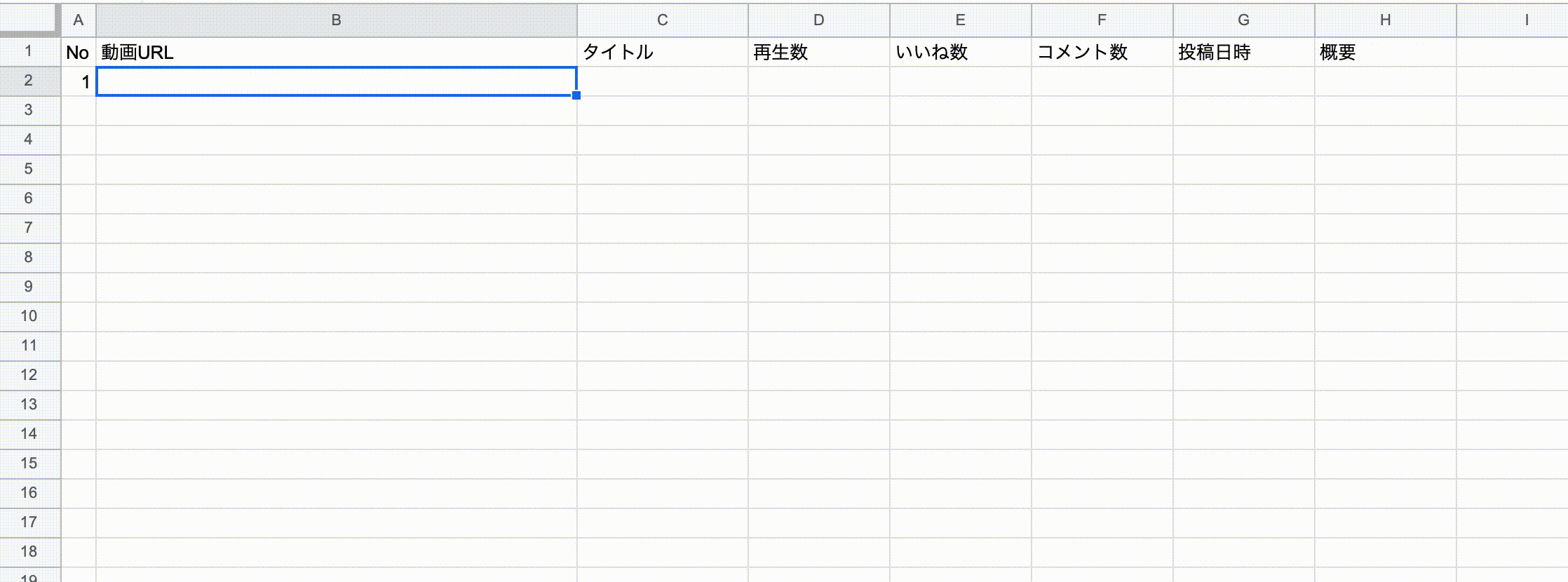The width and height of the screenshot is (1568, 582).
Task: Select column C header
Action: pyautogui.click(x=663, y=20)
